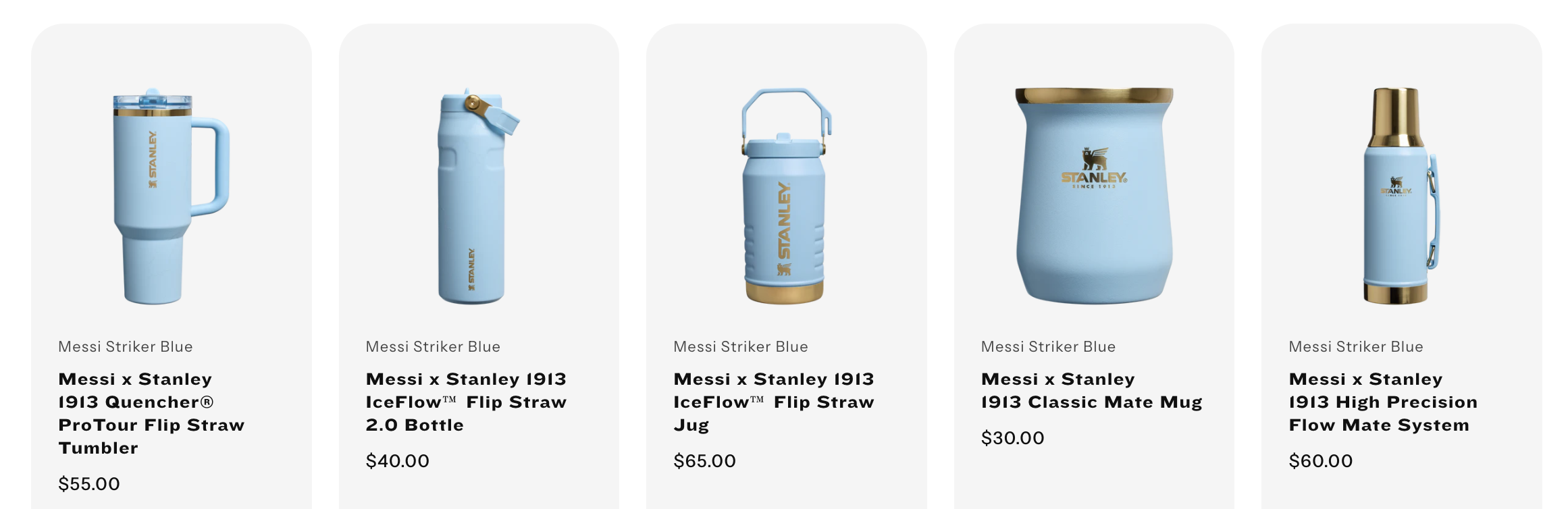Image resolution: width=1568 pixels, height=509 pixels.
Task: Select the IceFlow Flip Straw Jug product image
Action: [x=785, y=196]
